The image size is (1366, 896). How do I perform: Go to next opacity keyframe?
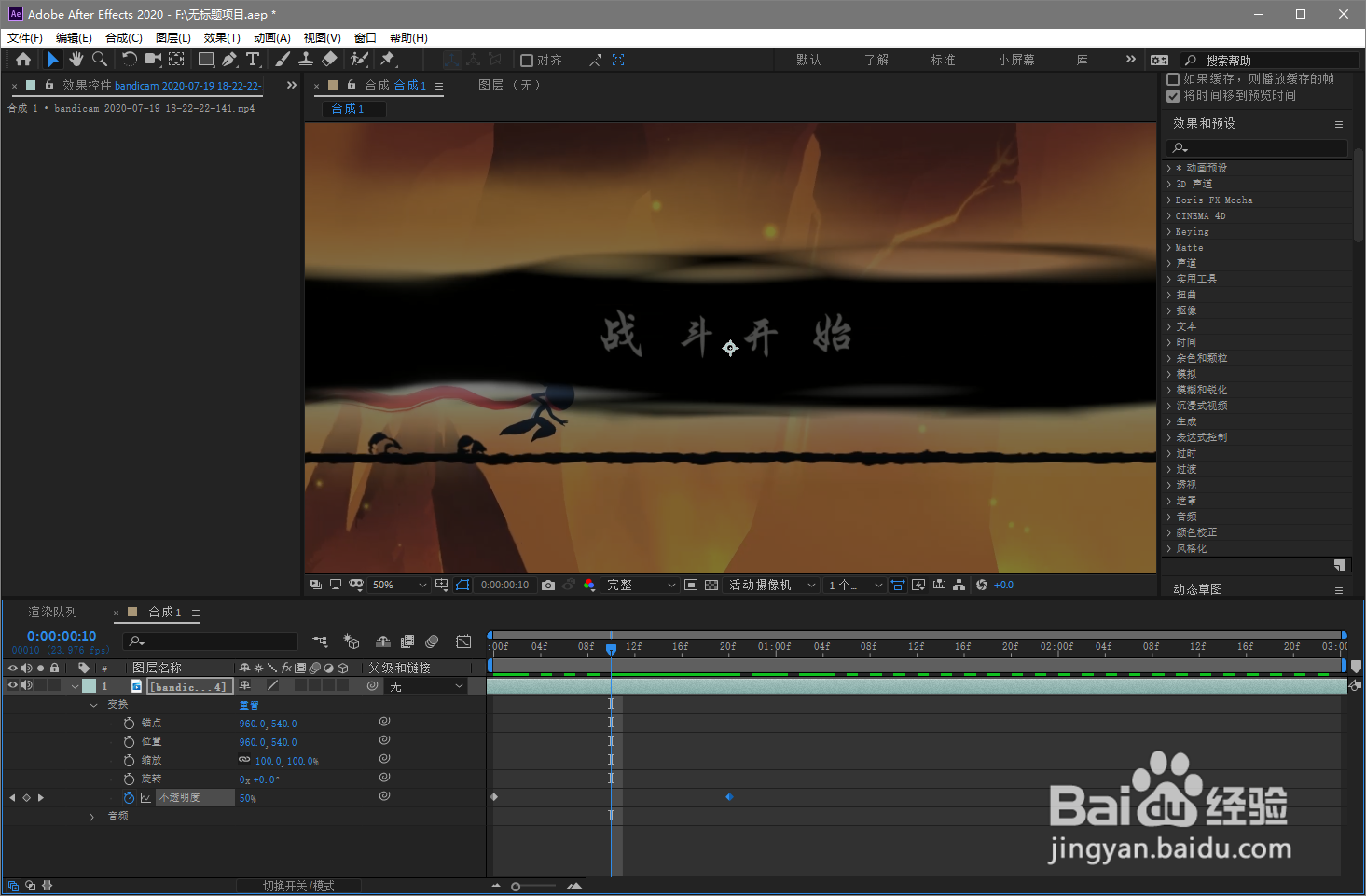[40, 797]
